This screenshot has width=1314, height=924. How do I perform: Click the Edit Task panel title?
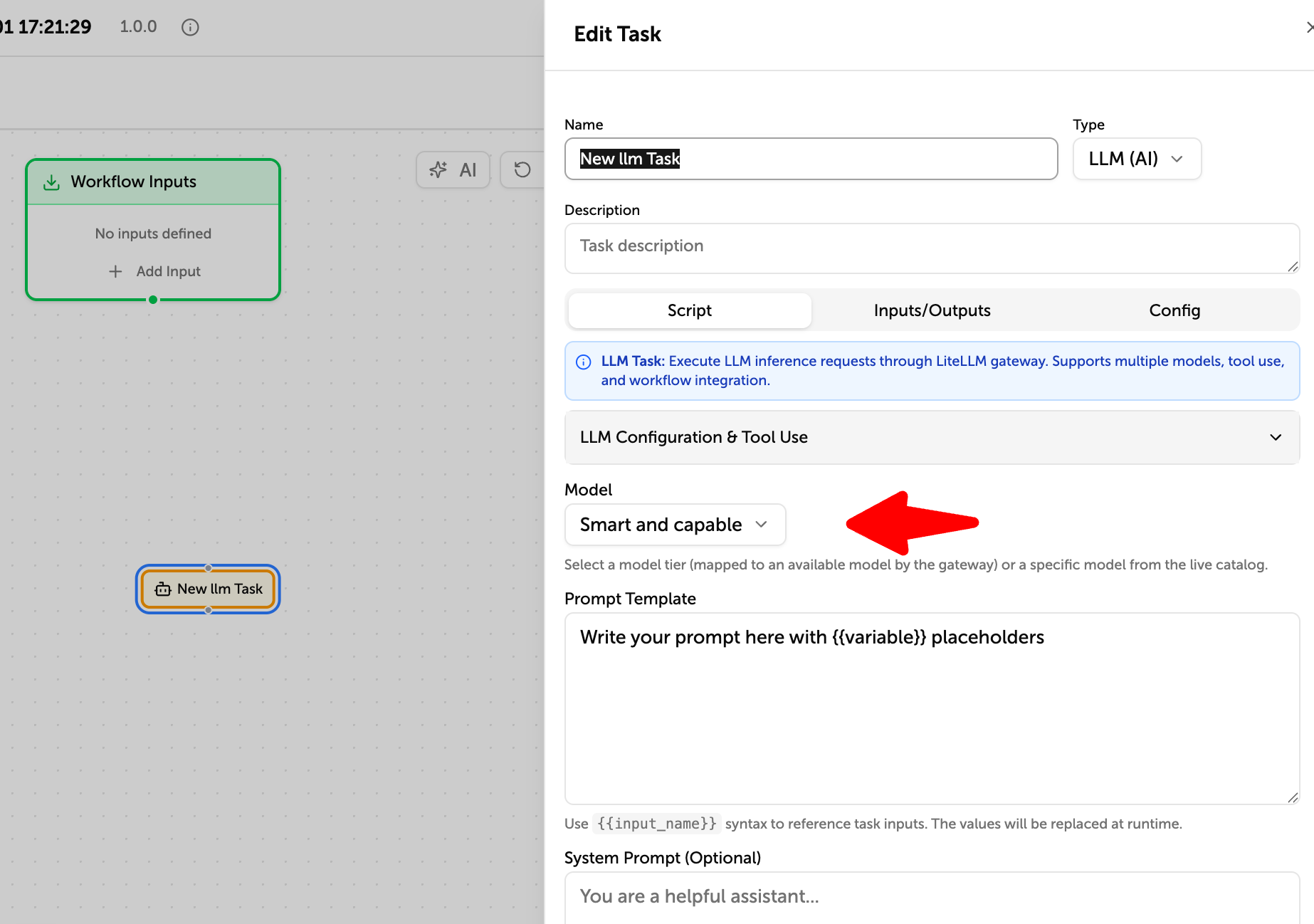[617, 34]
